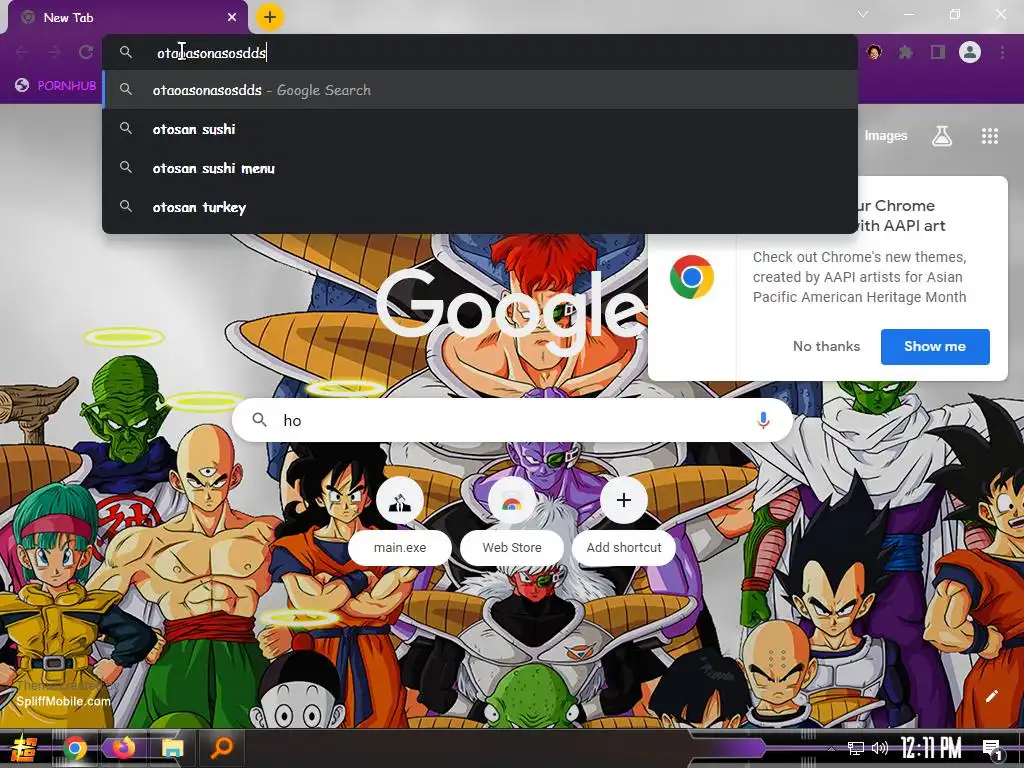Reload the page with the refresh icon
Image resolution: width=1024 pixels, height=768 pixels.
pos(86,52)
